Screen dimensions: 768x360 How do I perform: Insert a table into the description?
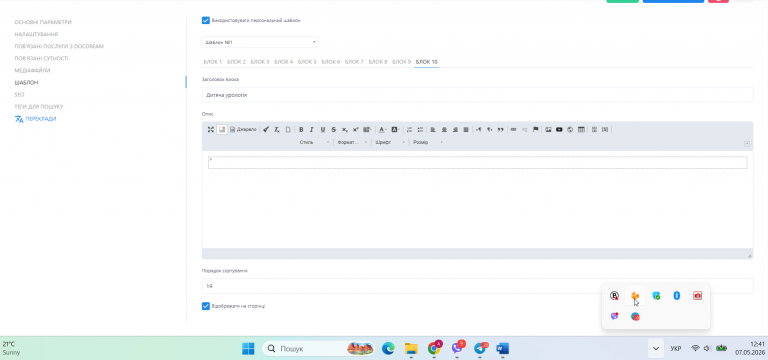[581, 130]
